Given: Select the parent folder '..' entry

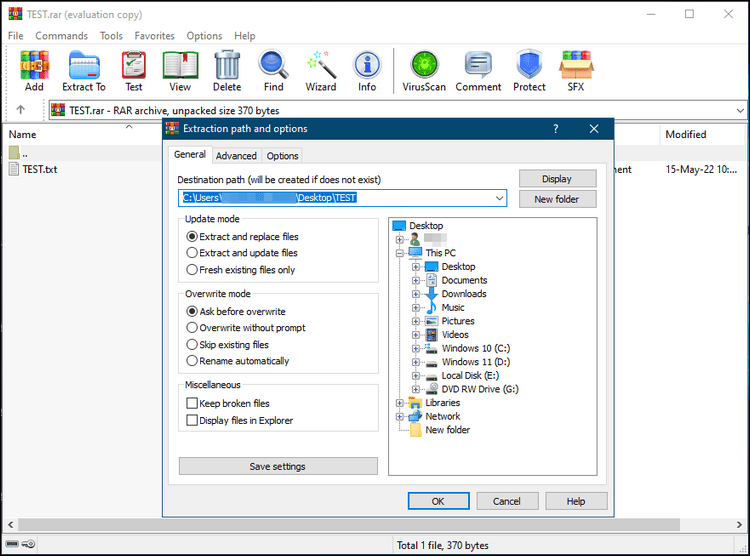Looking at the screenshot, I should pyautogui.click(x=18, y=154).
